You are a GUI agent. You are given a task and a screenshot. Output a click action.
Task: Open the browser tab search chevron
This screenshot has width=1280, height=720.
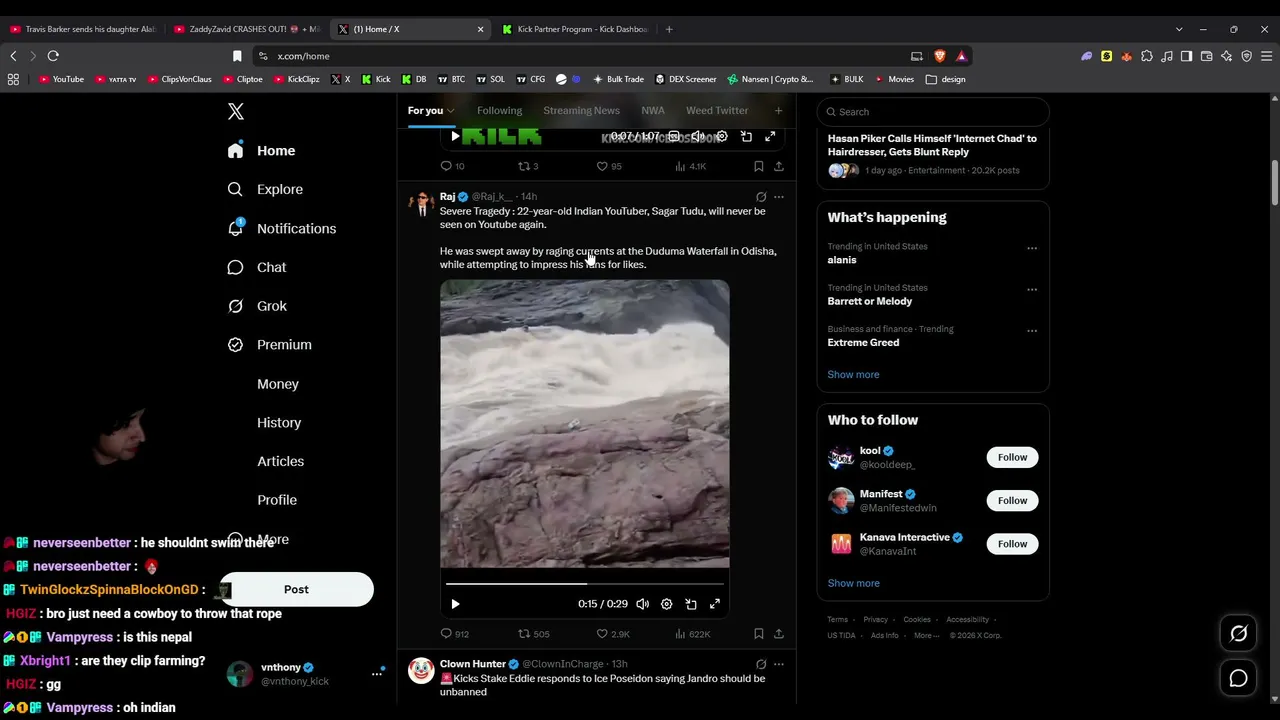point(1179,29)
